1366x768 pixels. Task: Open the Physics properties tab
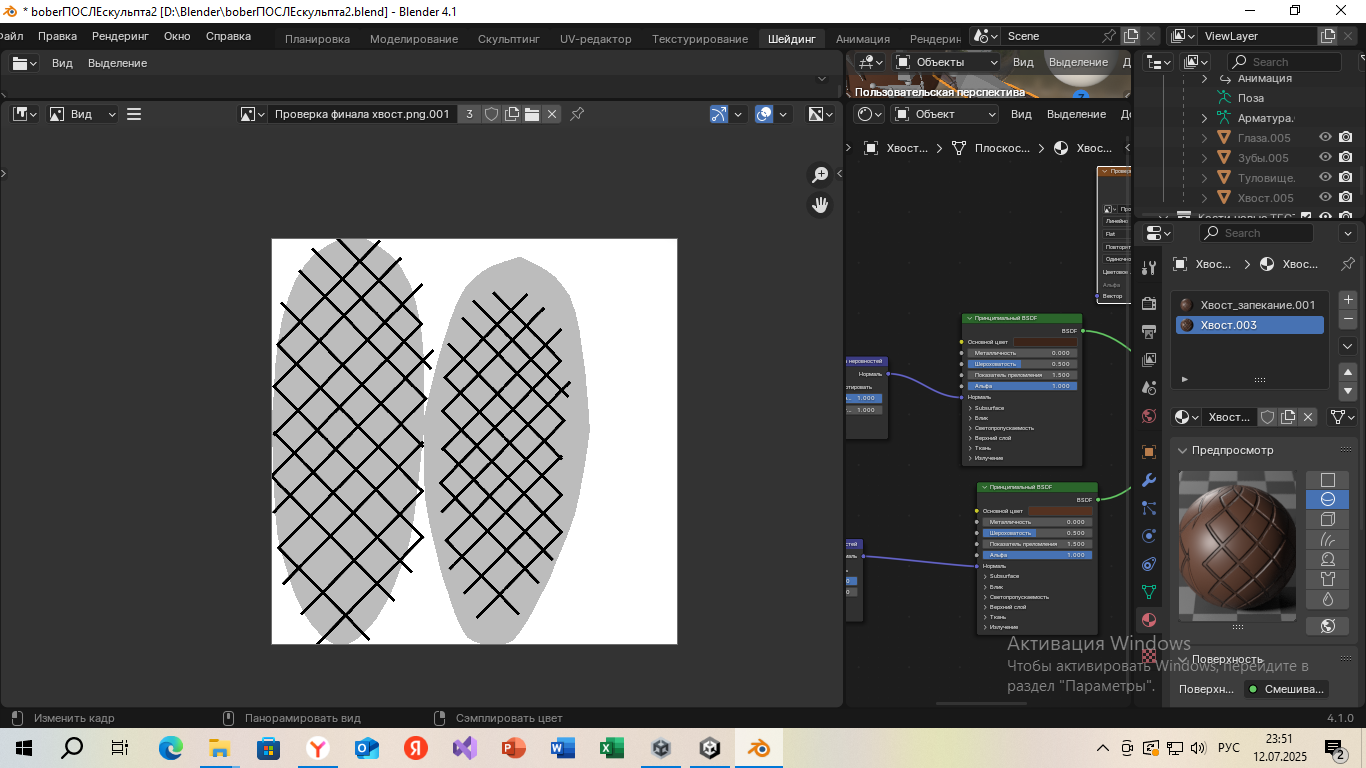[x=1149, y=536]
